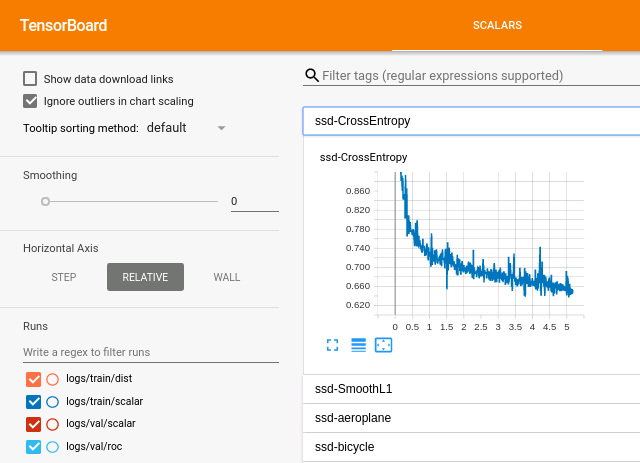The image size is (640, 463).
Task: Set horizontal axis to WALL
Action: point(227,277)
